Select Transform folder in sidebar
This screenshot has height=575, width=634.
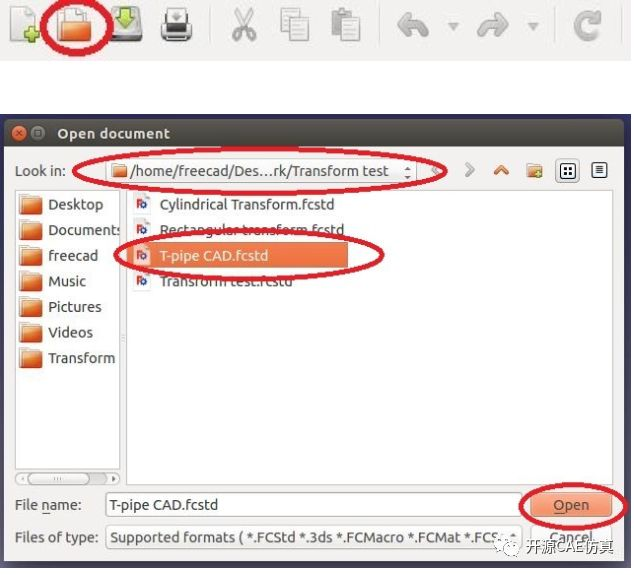pos(67,358)
